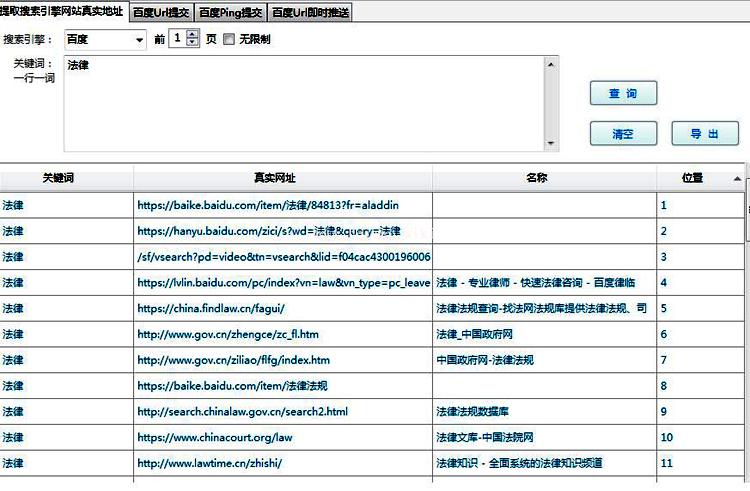Click the 清空 button
Image resolution: width=750 pixels, height=491 pixels.
[623, 133]
